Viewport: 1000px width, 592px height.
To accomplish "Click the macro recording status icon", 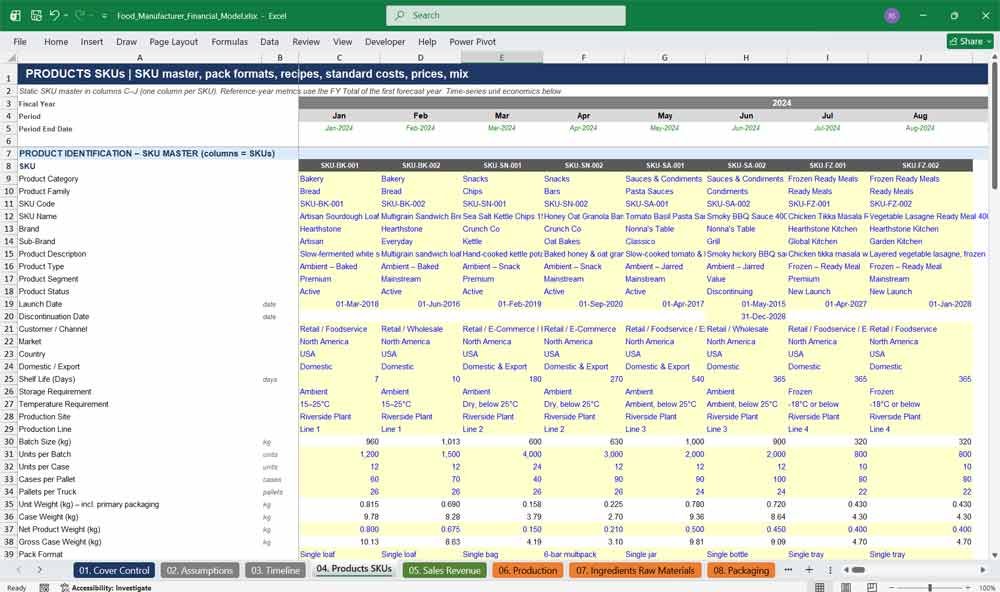I will [x=44, y=588].
